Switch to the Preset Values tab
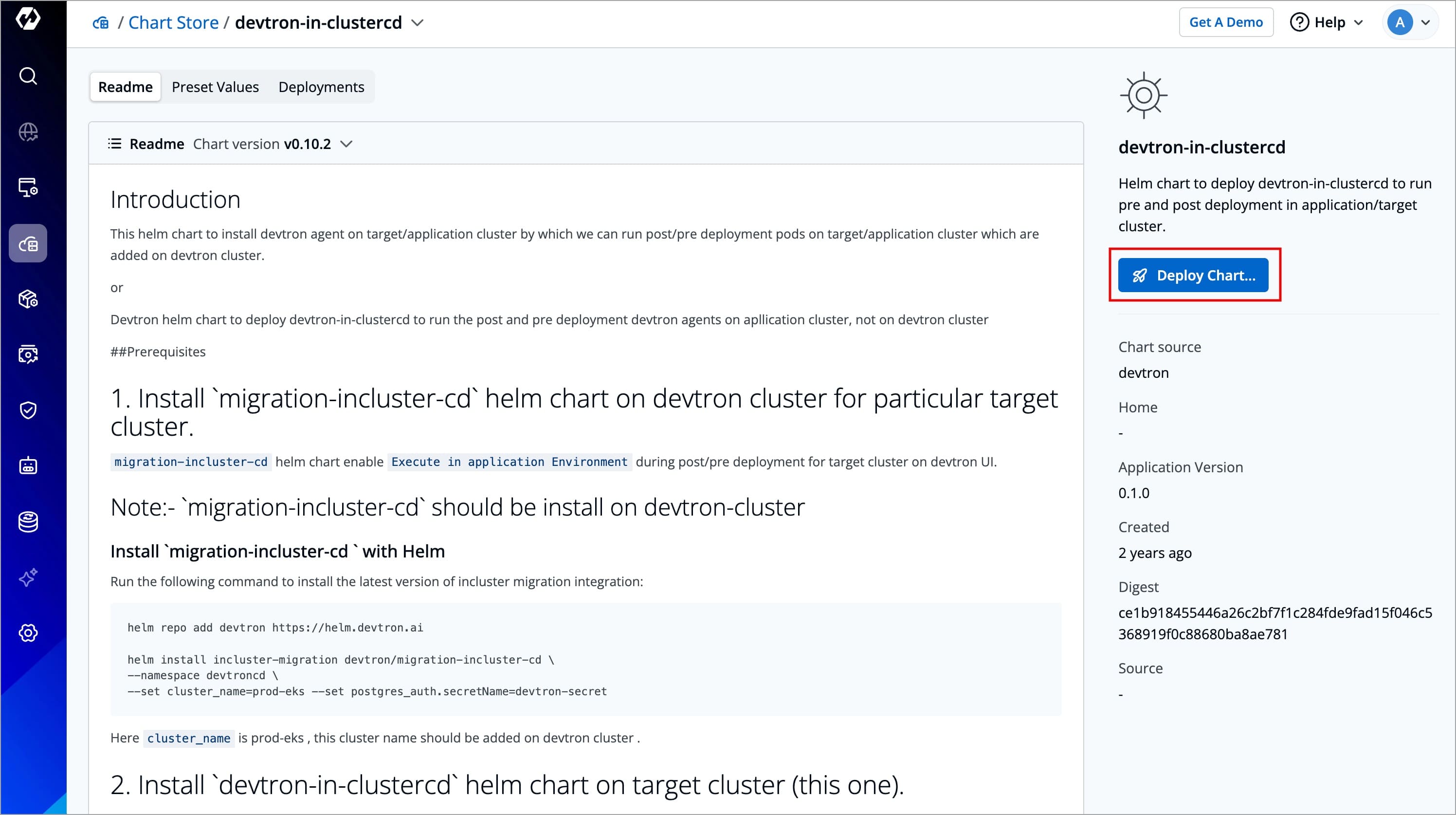This screenshot has height=815, width=1456. point(215,87)
